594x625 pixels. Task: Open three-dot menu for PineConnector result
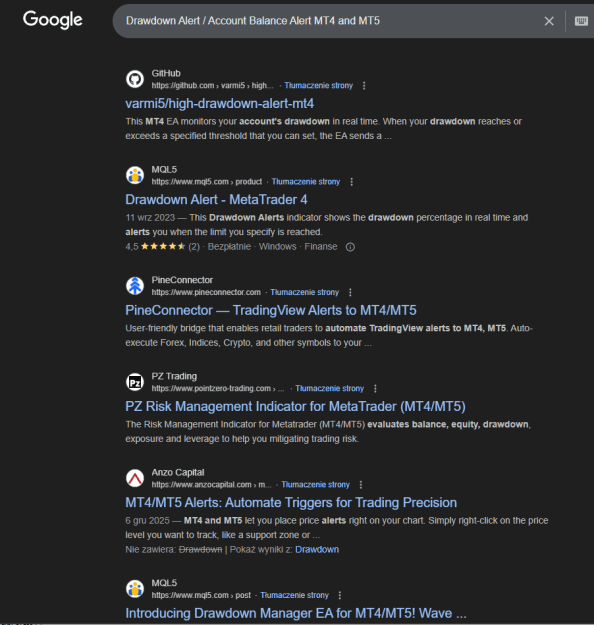coord(350,293)
